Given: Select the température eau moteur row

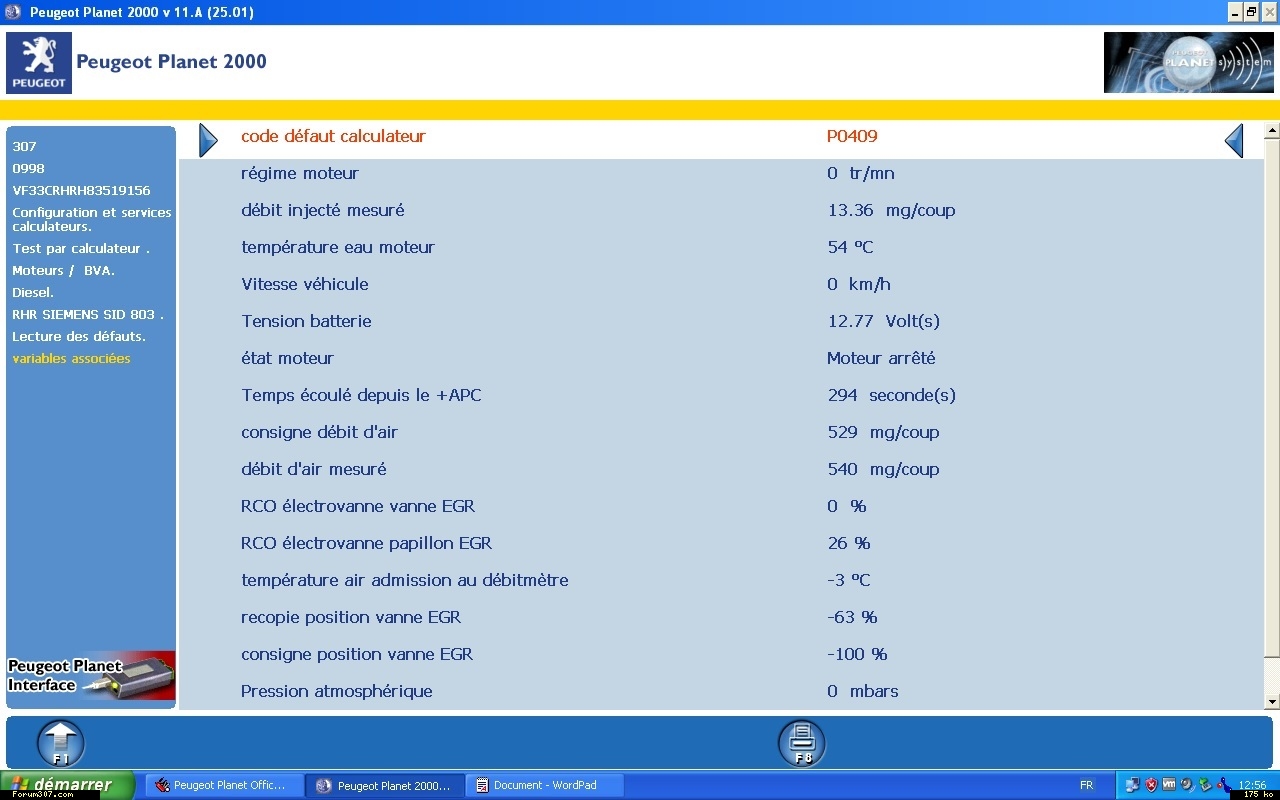Looking at the screenshot, I should pyautogui.click(x=721, y=247).
